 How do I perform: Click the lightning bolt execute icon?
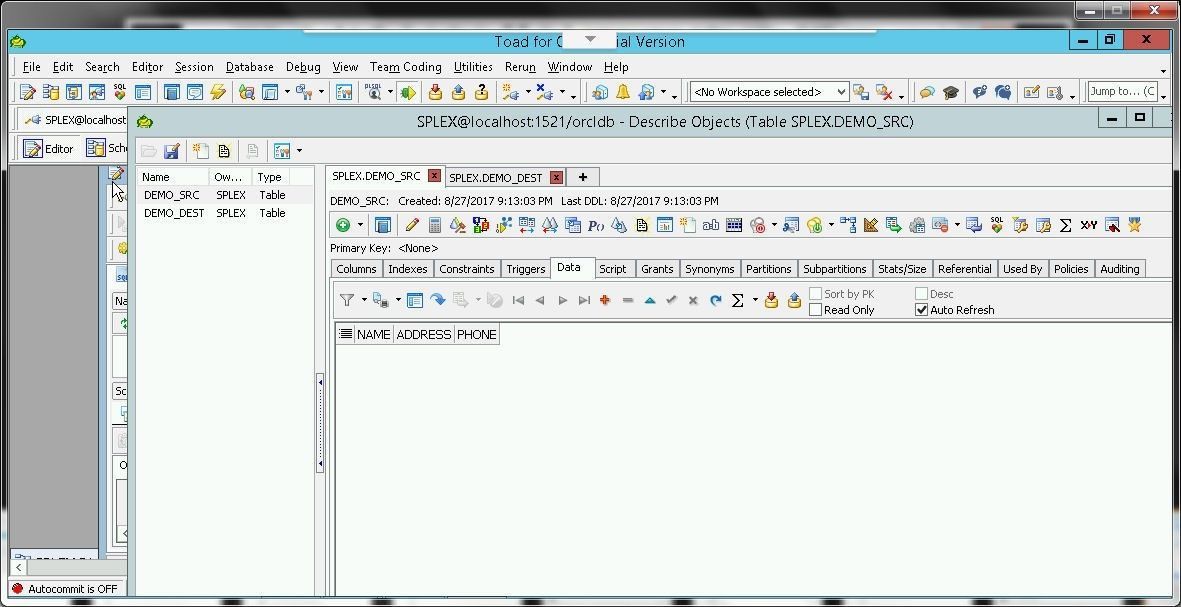tap(218, 92)
